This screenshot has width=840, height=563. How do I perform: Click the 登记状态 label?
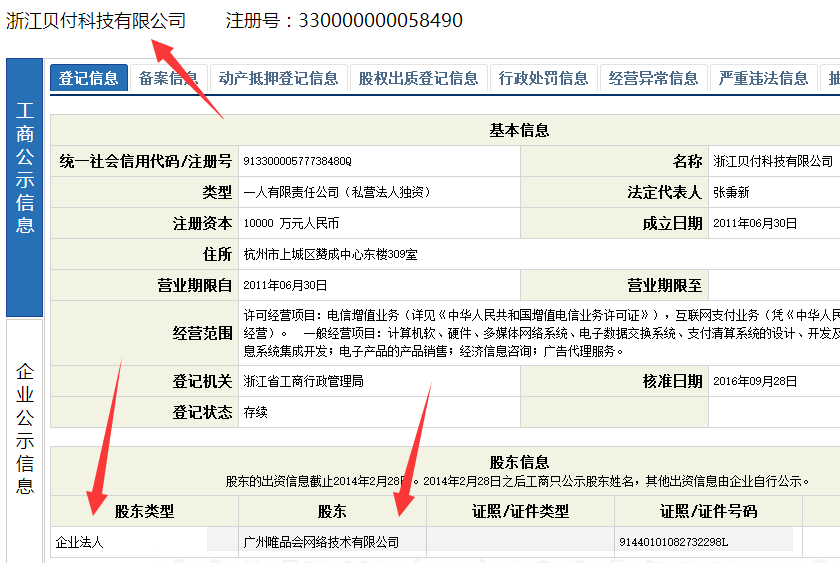click(x=202, y=412)
